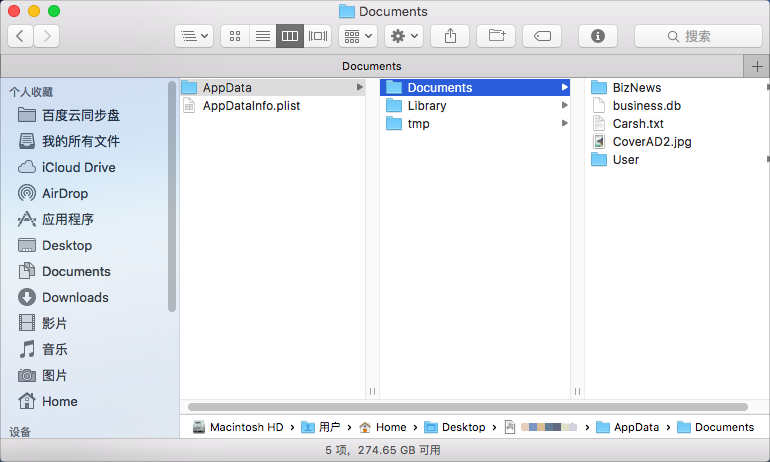770x462 pixels.
Task: Open 音乐 in the sidebar
Action: pos(43,350)
